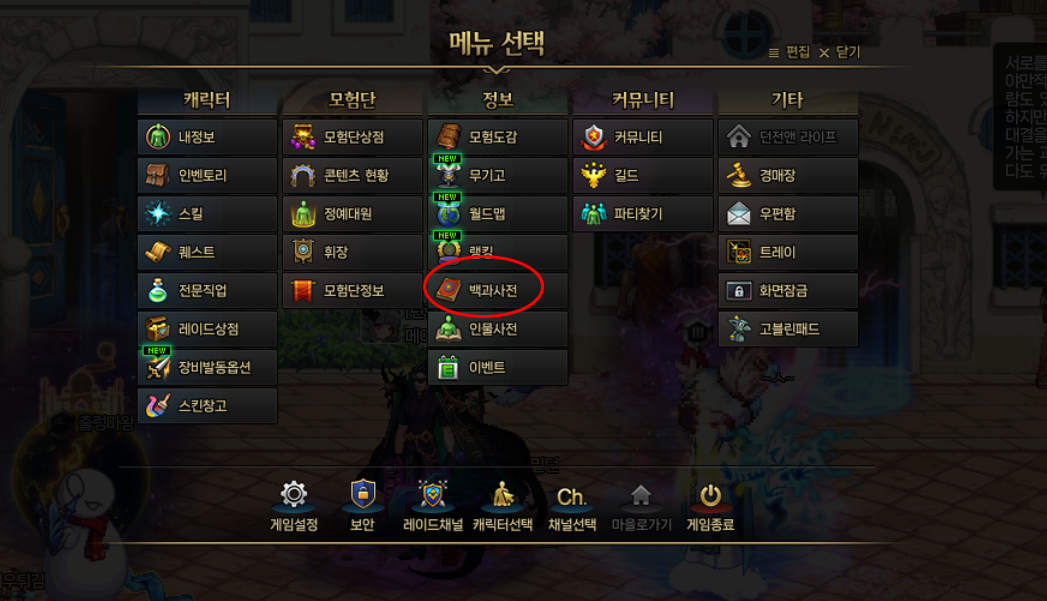The height and width of the screenshot is (601, 1047).
Task: Click the 경매장 gavel icon
Action: click(x=739, y=175)
